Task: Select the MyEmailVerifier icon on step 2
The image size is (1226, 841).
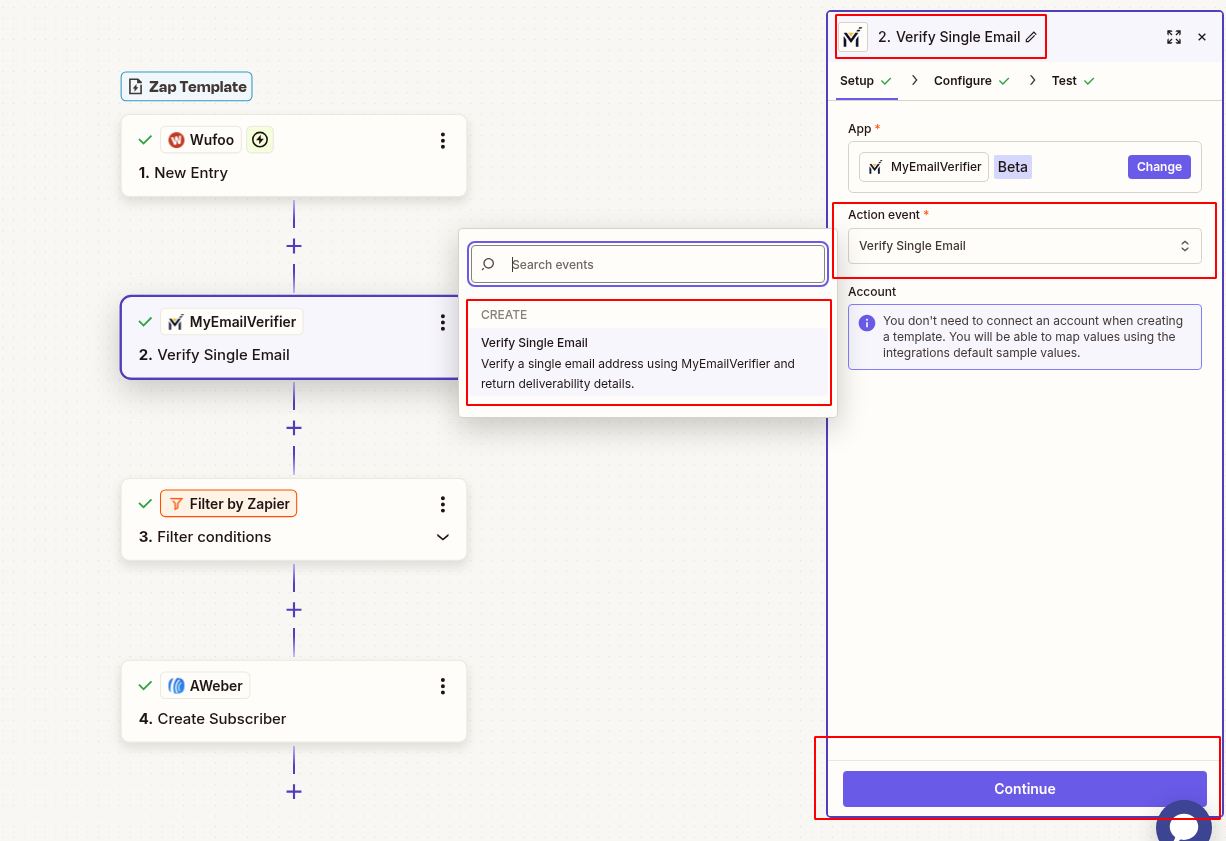Action: (x=176, y=321)
